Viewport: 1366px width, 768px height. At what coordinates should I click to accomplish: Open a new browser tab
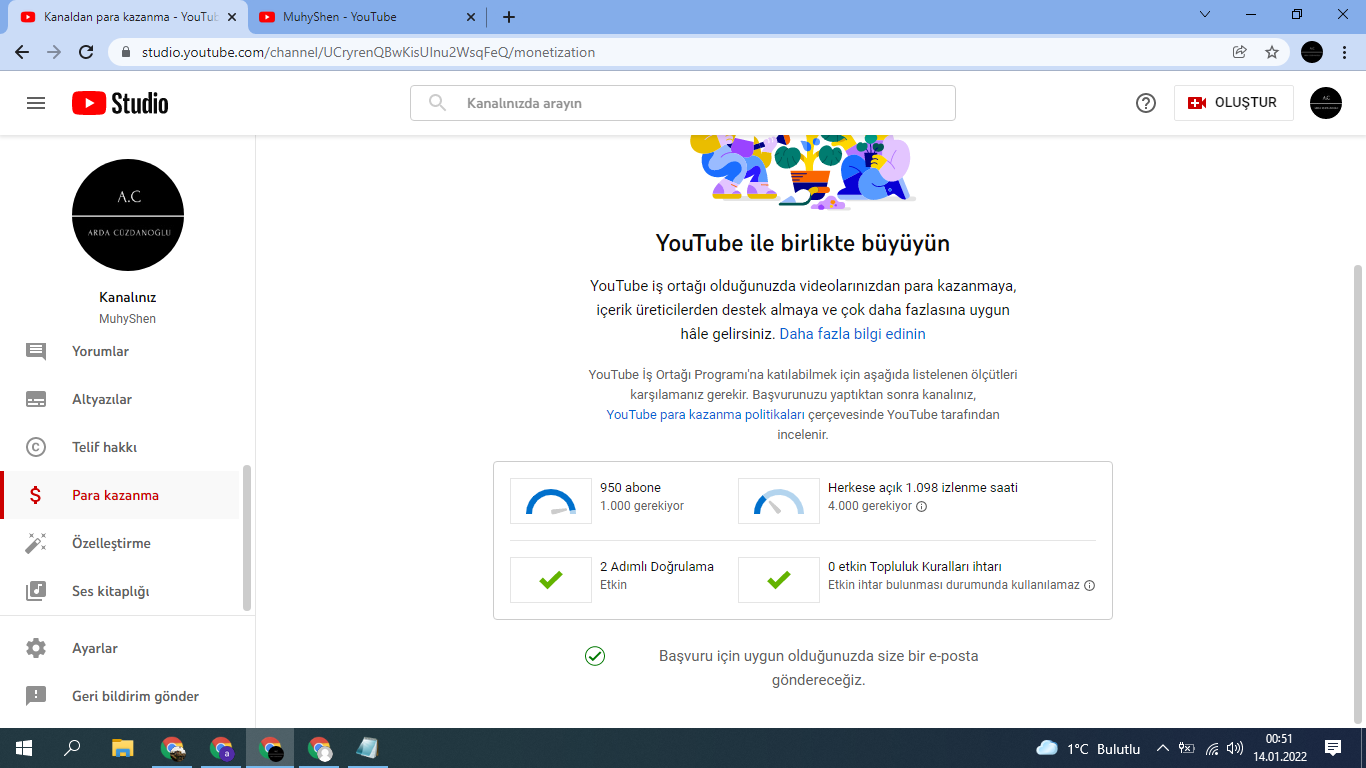[x=509, y=17]
